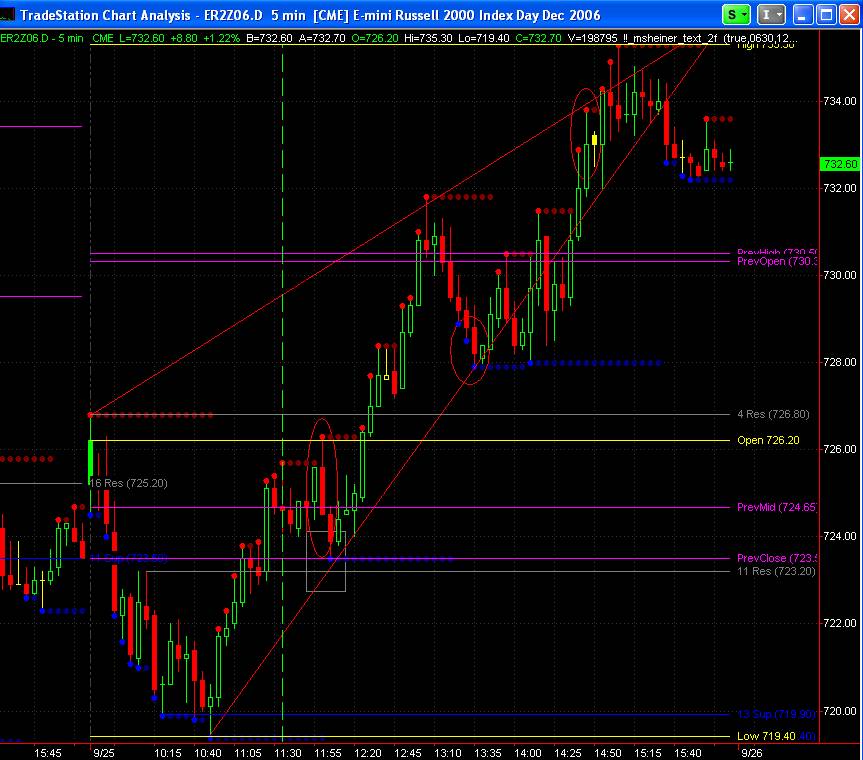863x760 pixels.
Task: Click the 734.00 price axis label
Action: coord(839,101)
